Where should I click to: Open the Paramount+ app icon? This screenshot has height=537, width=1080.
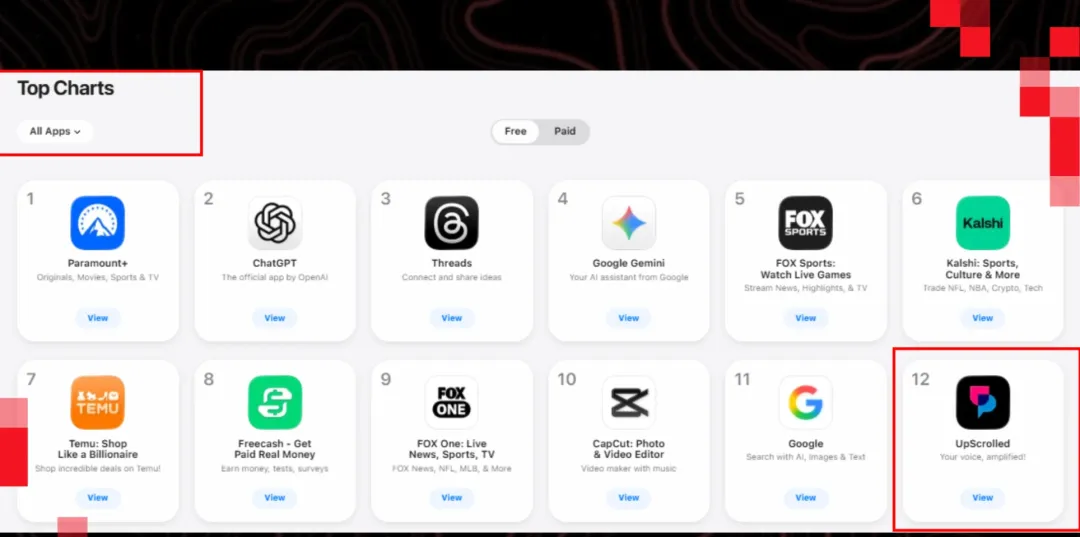98,223
